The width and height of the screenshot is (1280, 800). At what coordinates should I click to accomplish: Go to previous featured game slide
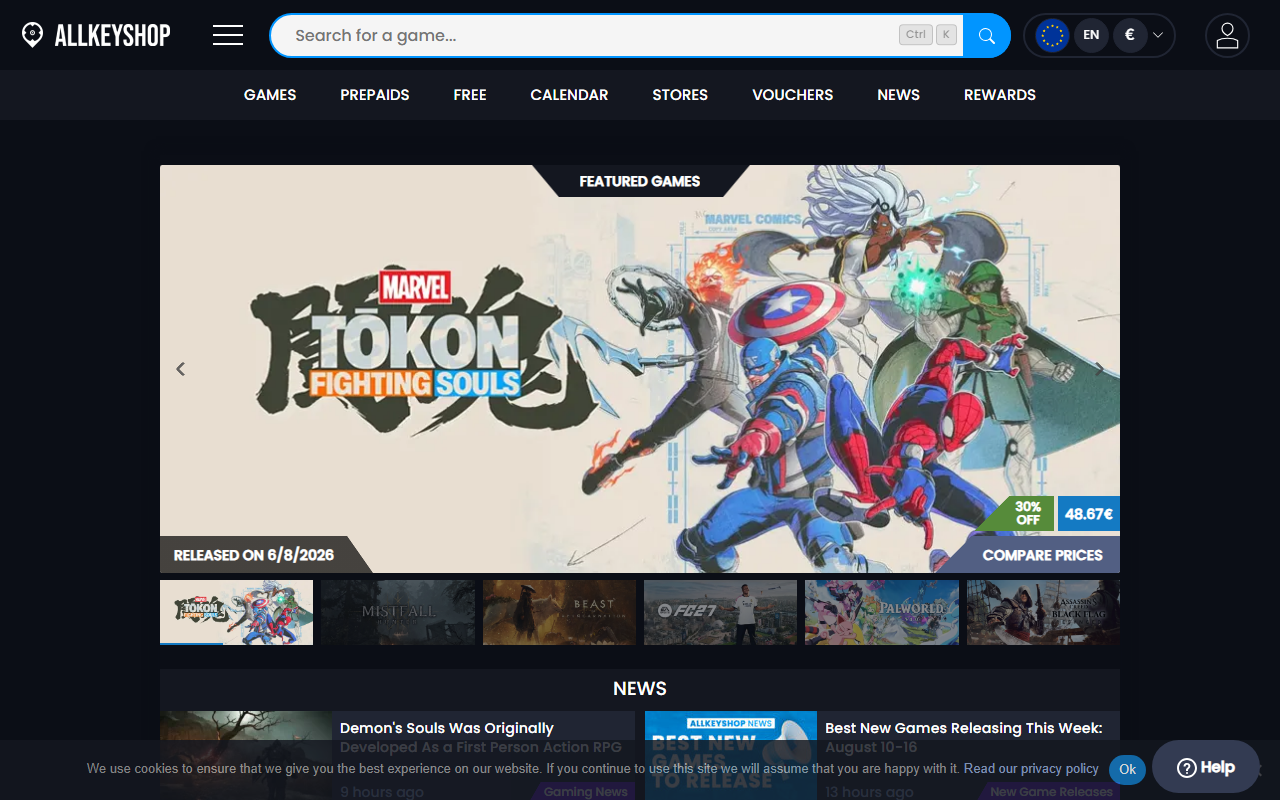[x=181, y=369]
